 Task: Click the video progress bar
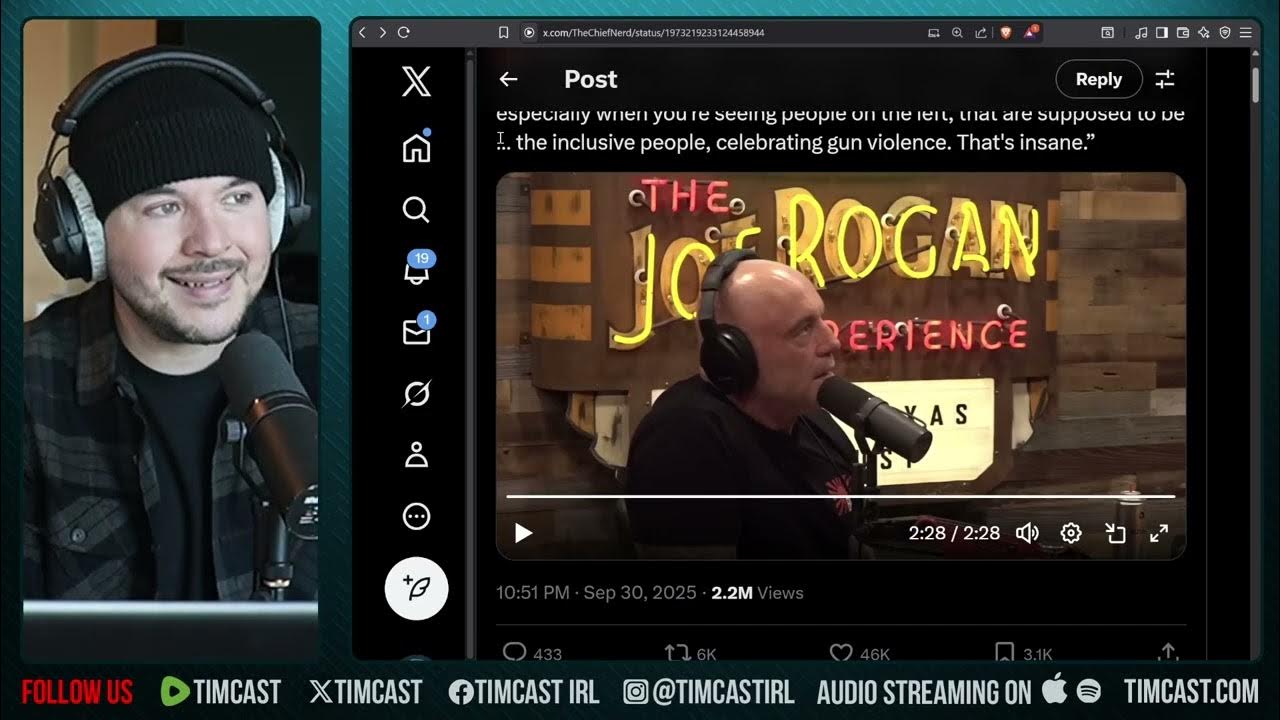click(x=840, y=496)
